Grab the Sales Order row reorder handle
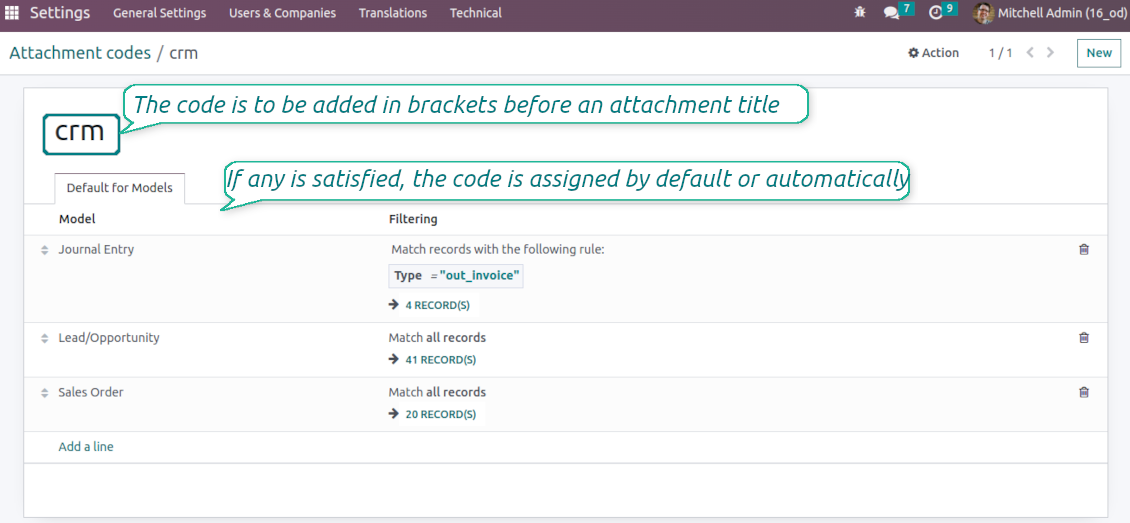The height and width of the screenshot is (523, 1130). pos(44,393)
